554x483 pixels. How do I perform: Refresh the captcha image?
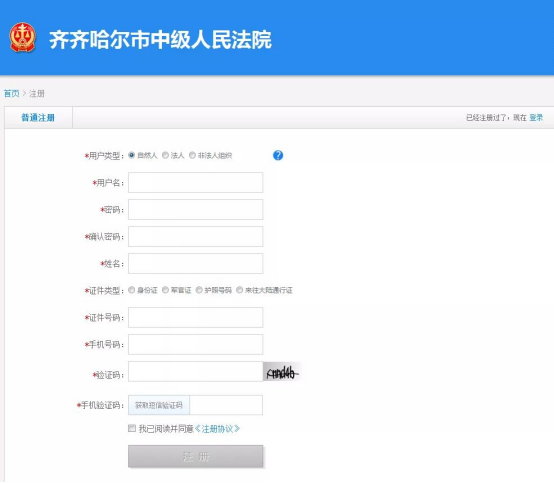click(x=282, y=372)
